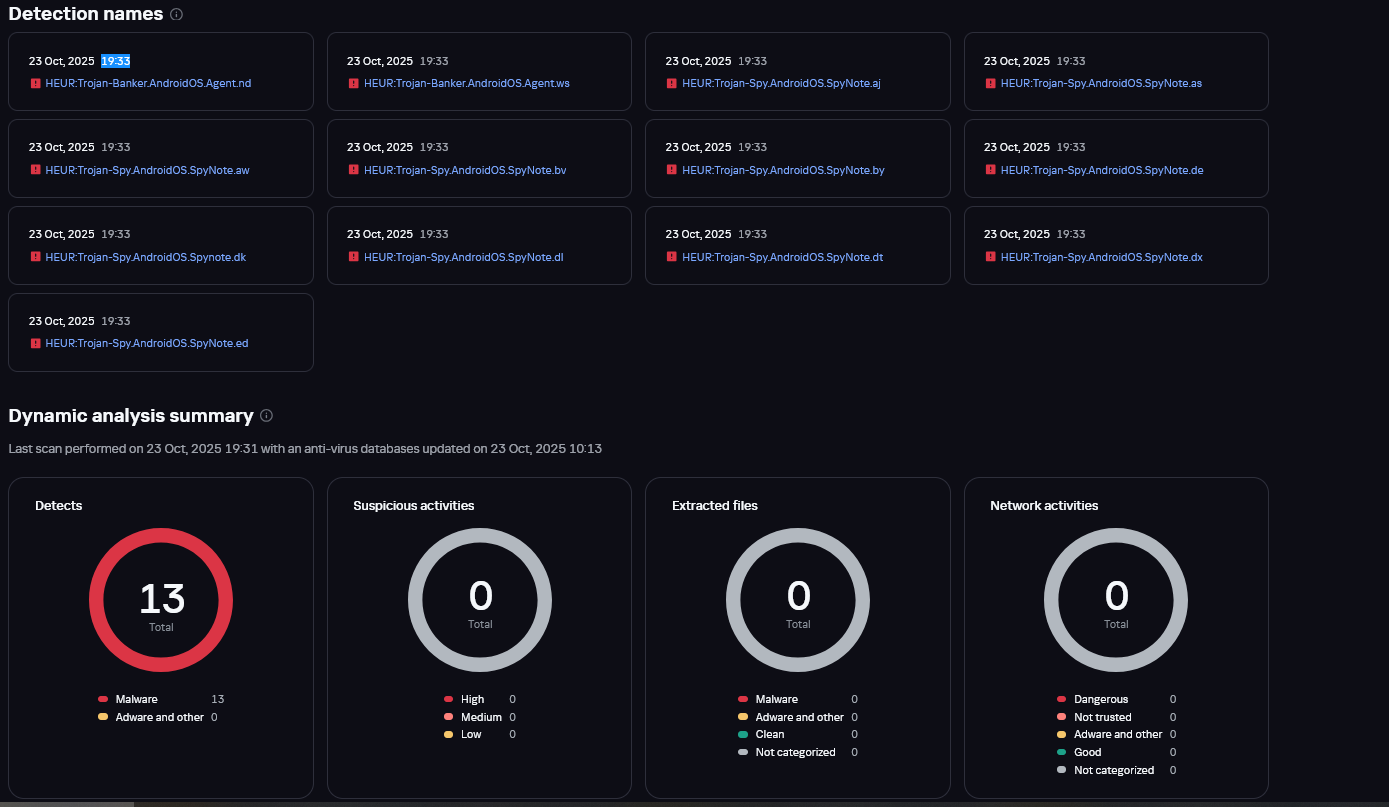Click green Clean legend dot in Extracted files
Screen dimensions: 1389x807
click(x=743, y=735)
